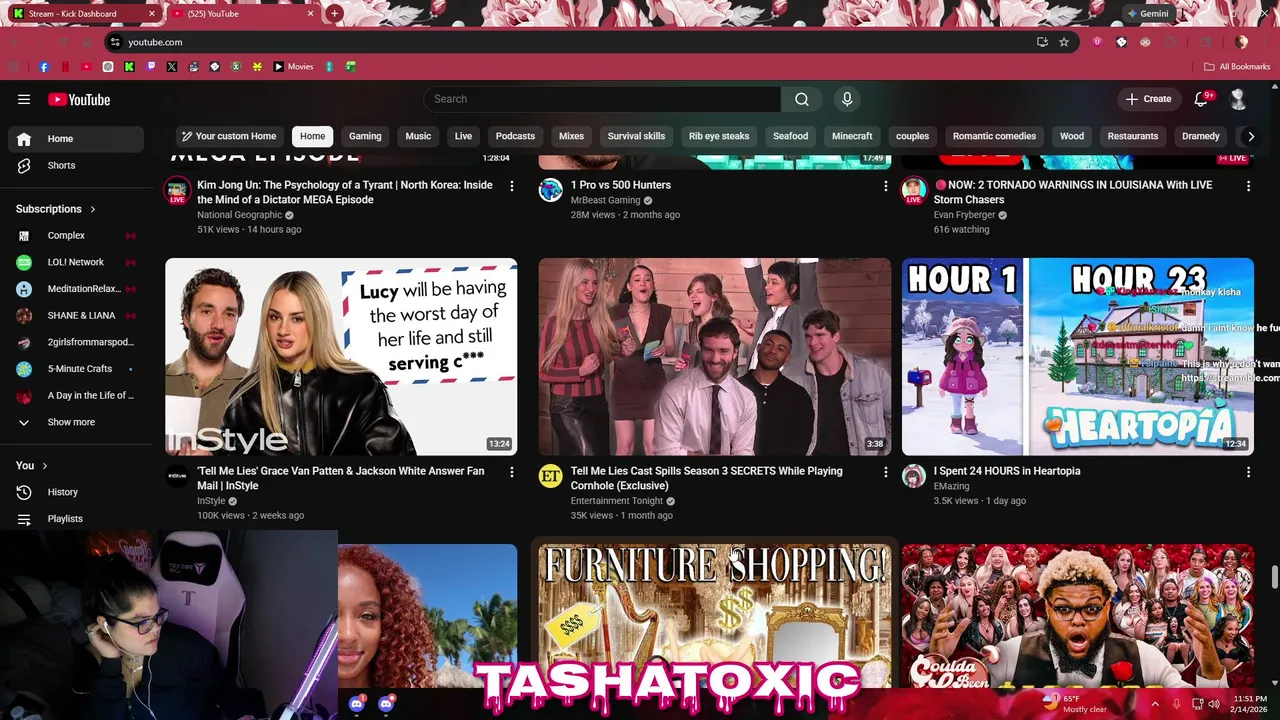Screen dimensions: 1280x720
Task: Open the Furniture Shopping video thumbnail
Action: coord(714,615)
